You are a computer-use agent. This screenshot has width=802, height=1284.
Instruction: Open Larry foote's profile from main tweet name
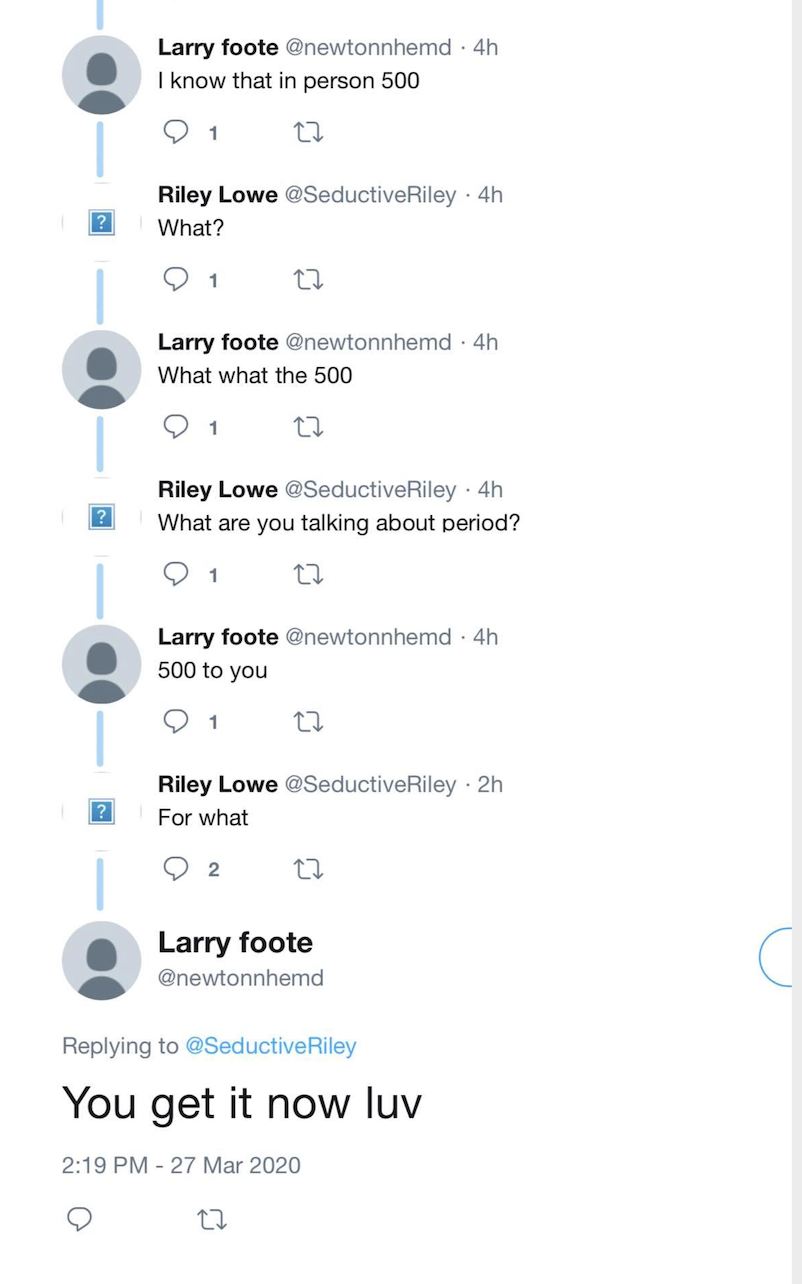(x=235, y=942)
